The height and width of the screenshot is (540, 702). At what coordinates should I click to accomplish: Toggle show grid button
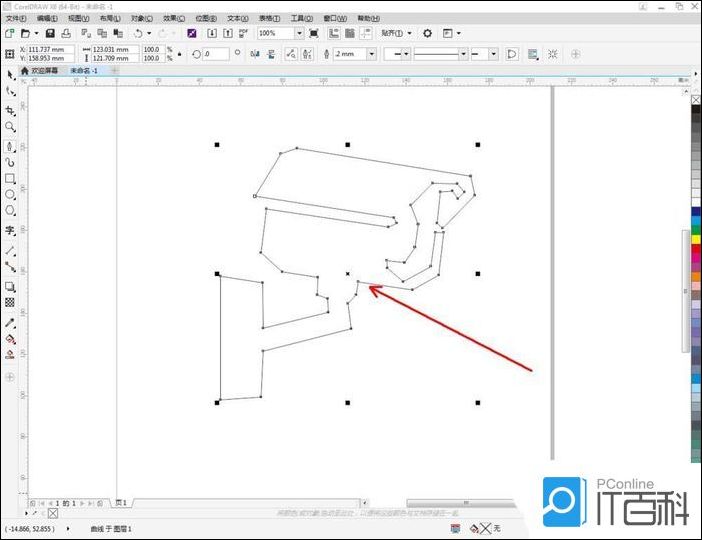coord(350,33)
